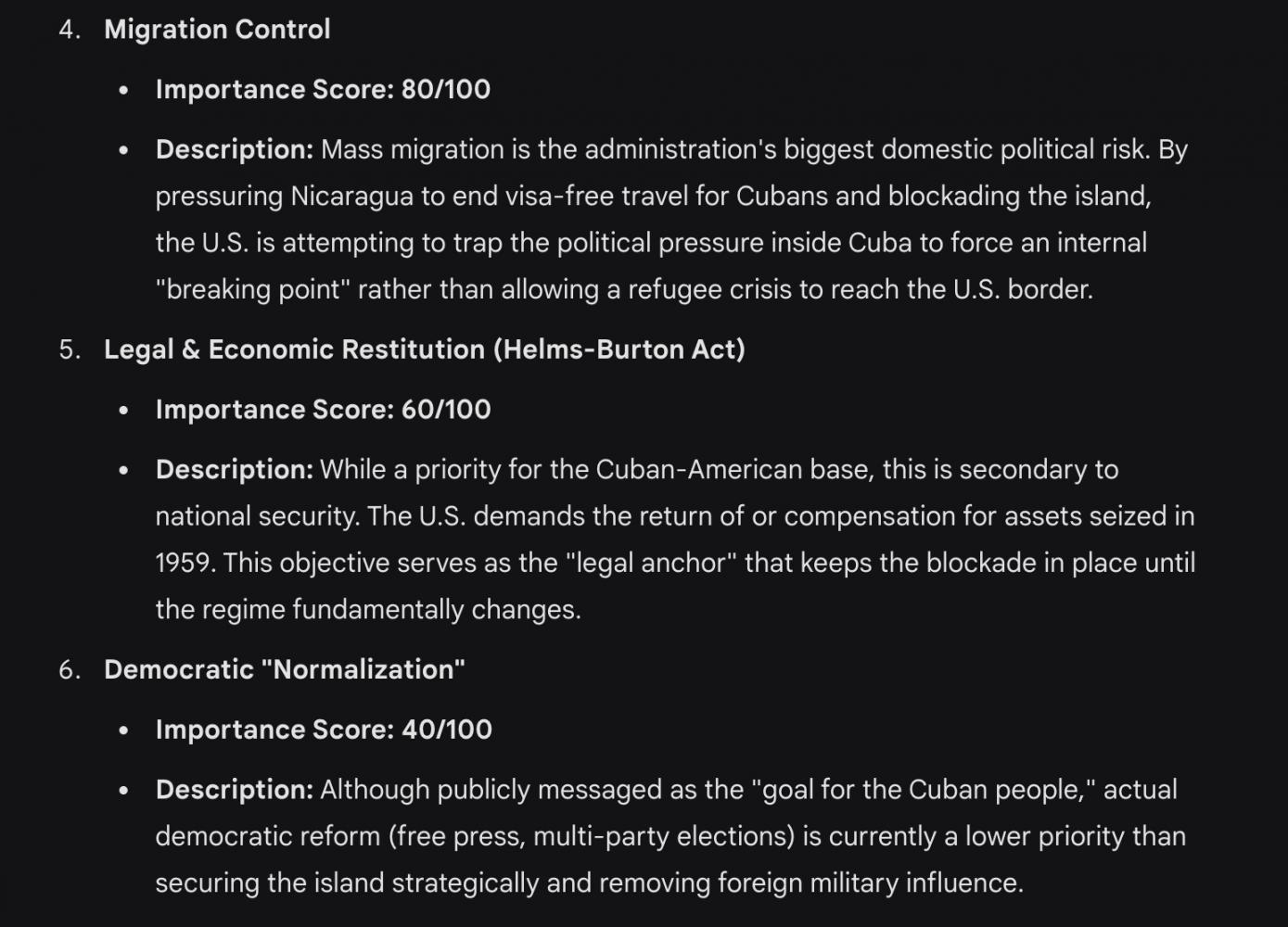The width and height of the screenshot is (1288, 927).
Task: Click the Description label under Migration Control
Action: pyautogui.click(x=235, y=150)
